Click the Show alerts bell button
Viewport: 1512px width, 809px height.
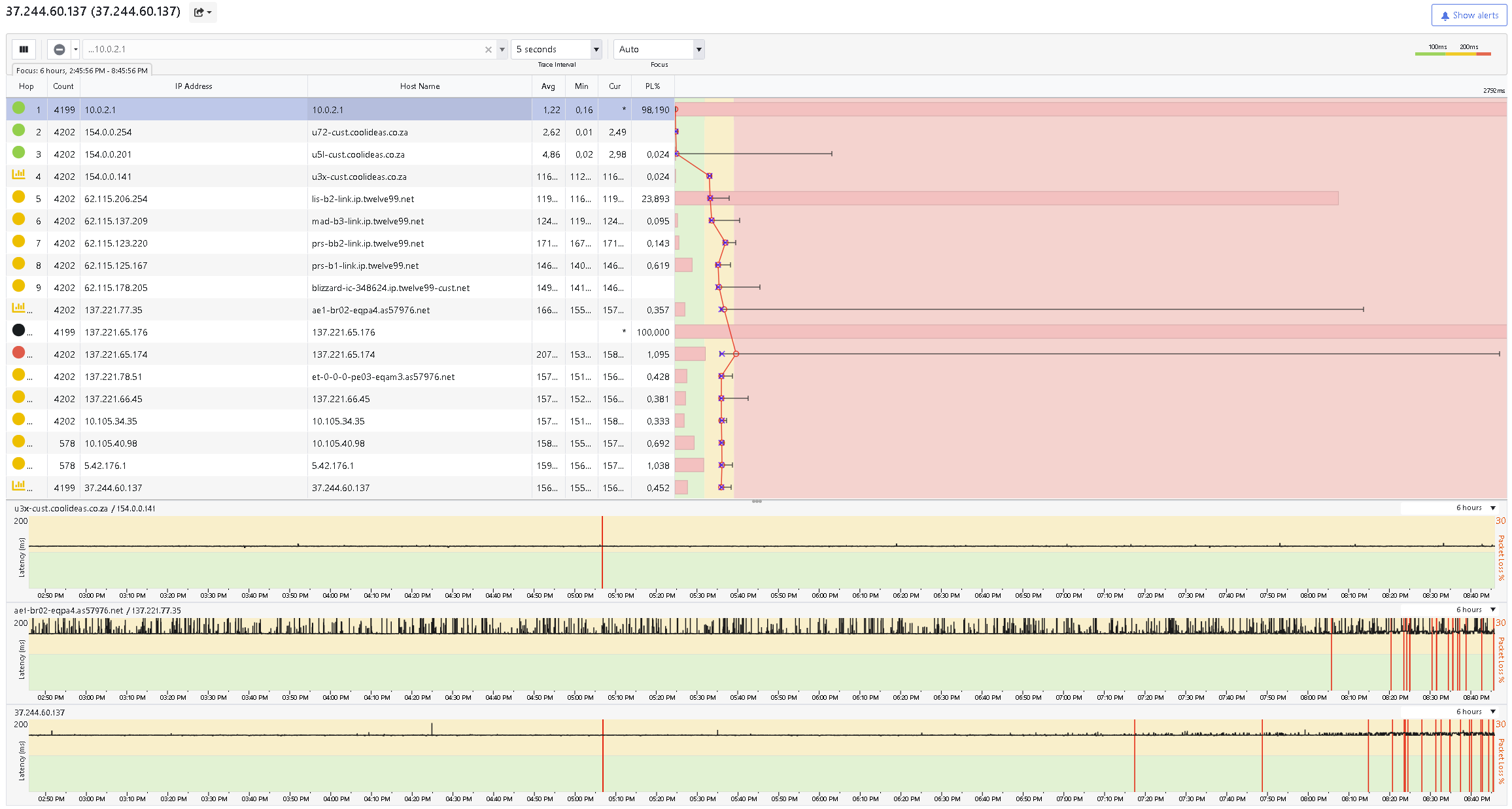click(1469, 15)
